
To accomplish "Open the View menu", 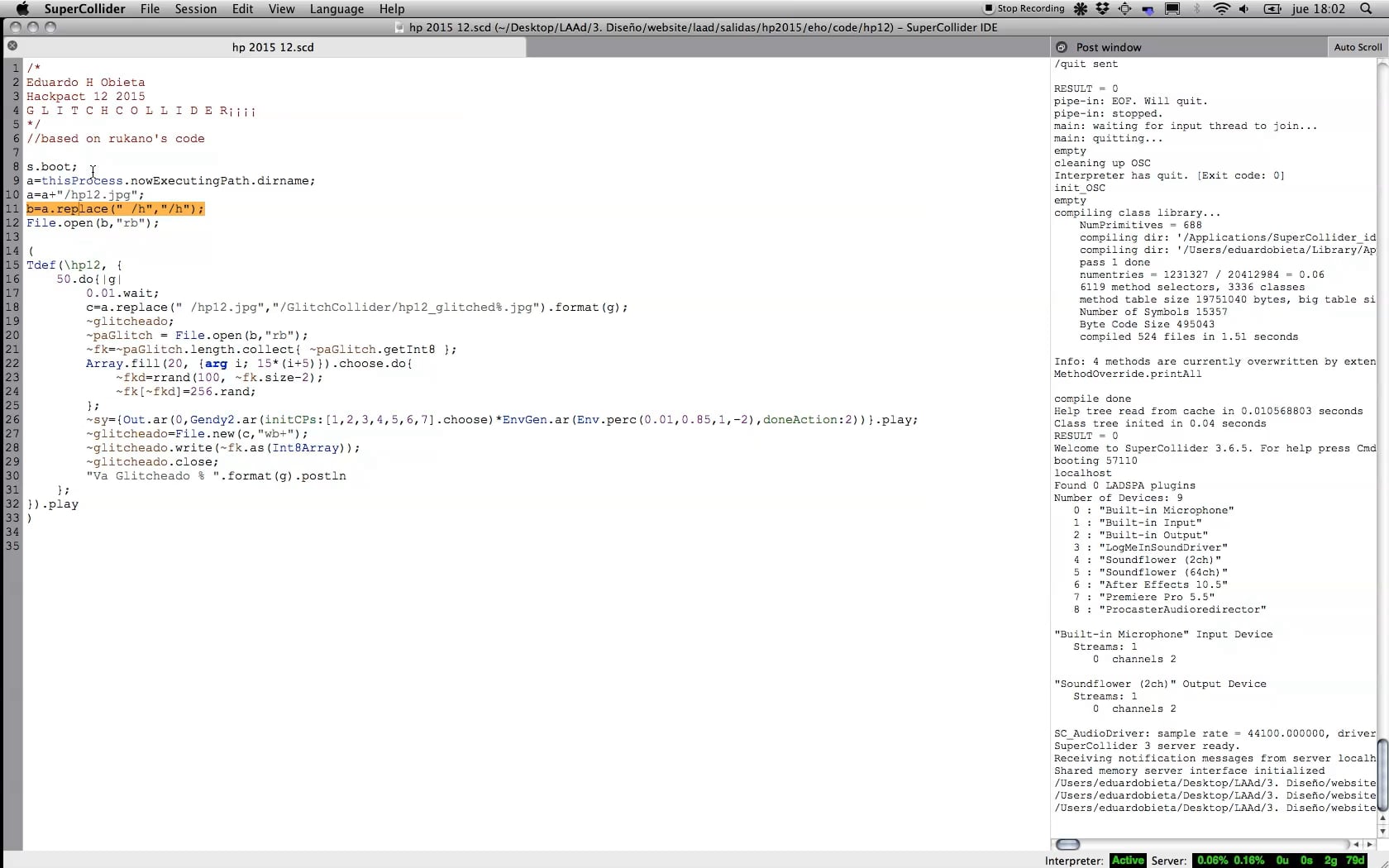I will (x=281, y=9).
